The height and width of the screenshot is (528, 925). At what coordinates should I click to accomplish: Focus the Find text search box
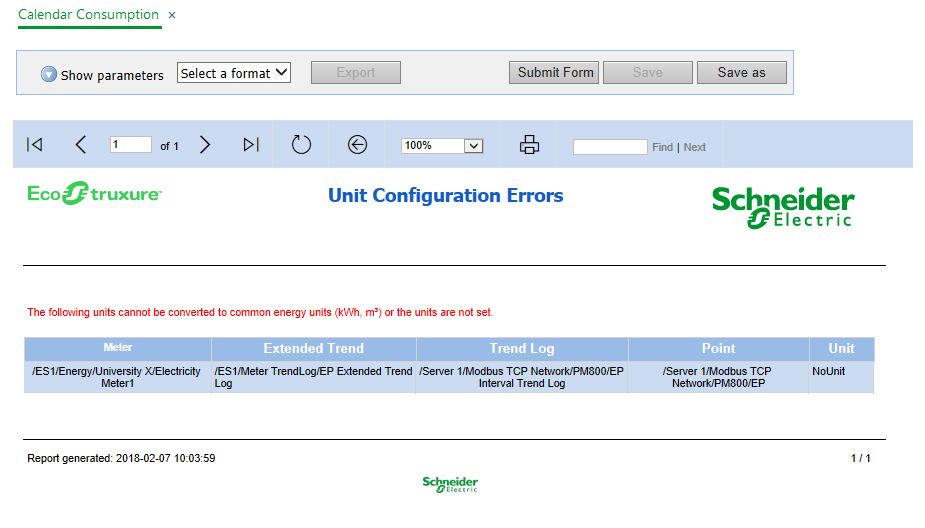coord(610,147)
